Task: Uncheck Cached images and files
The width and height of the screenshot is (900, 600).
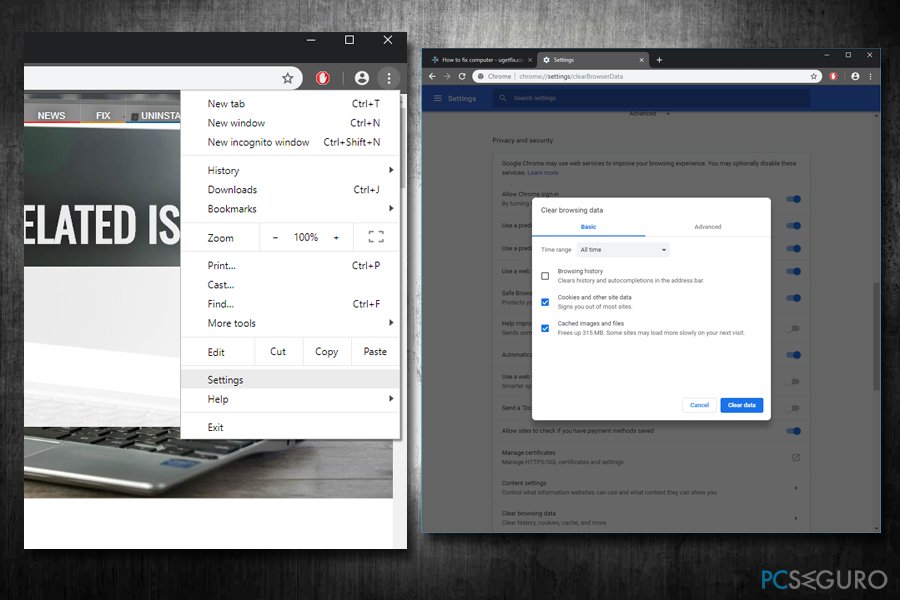Action: click(545, 328)
